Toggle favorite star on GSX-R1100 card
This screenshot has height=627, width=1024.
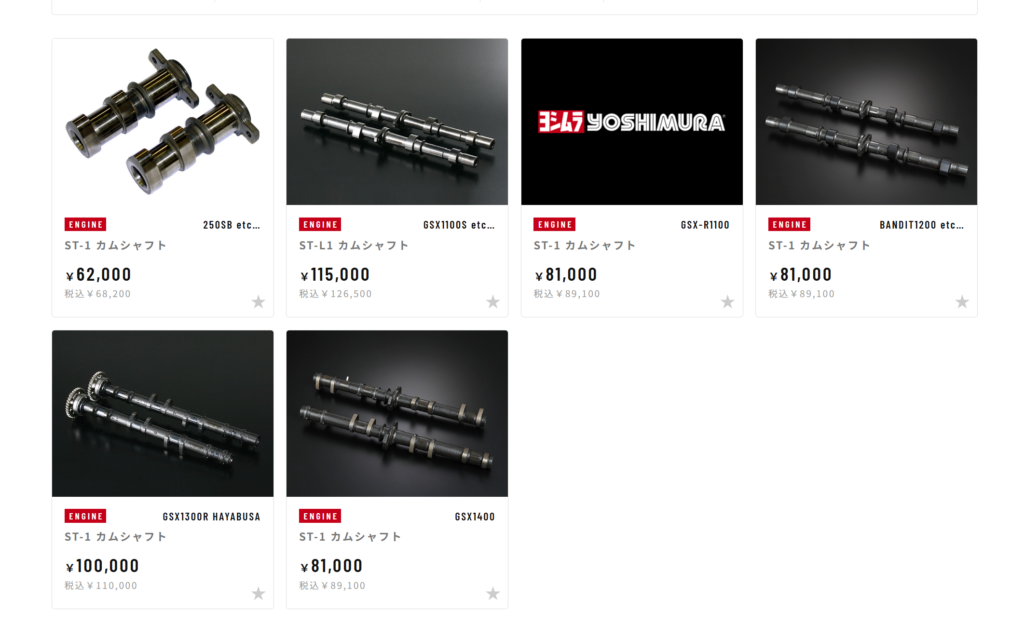(x=728, y=302)
